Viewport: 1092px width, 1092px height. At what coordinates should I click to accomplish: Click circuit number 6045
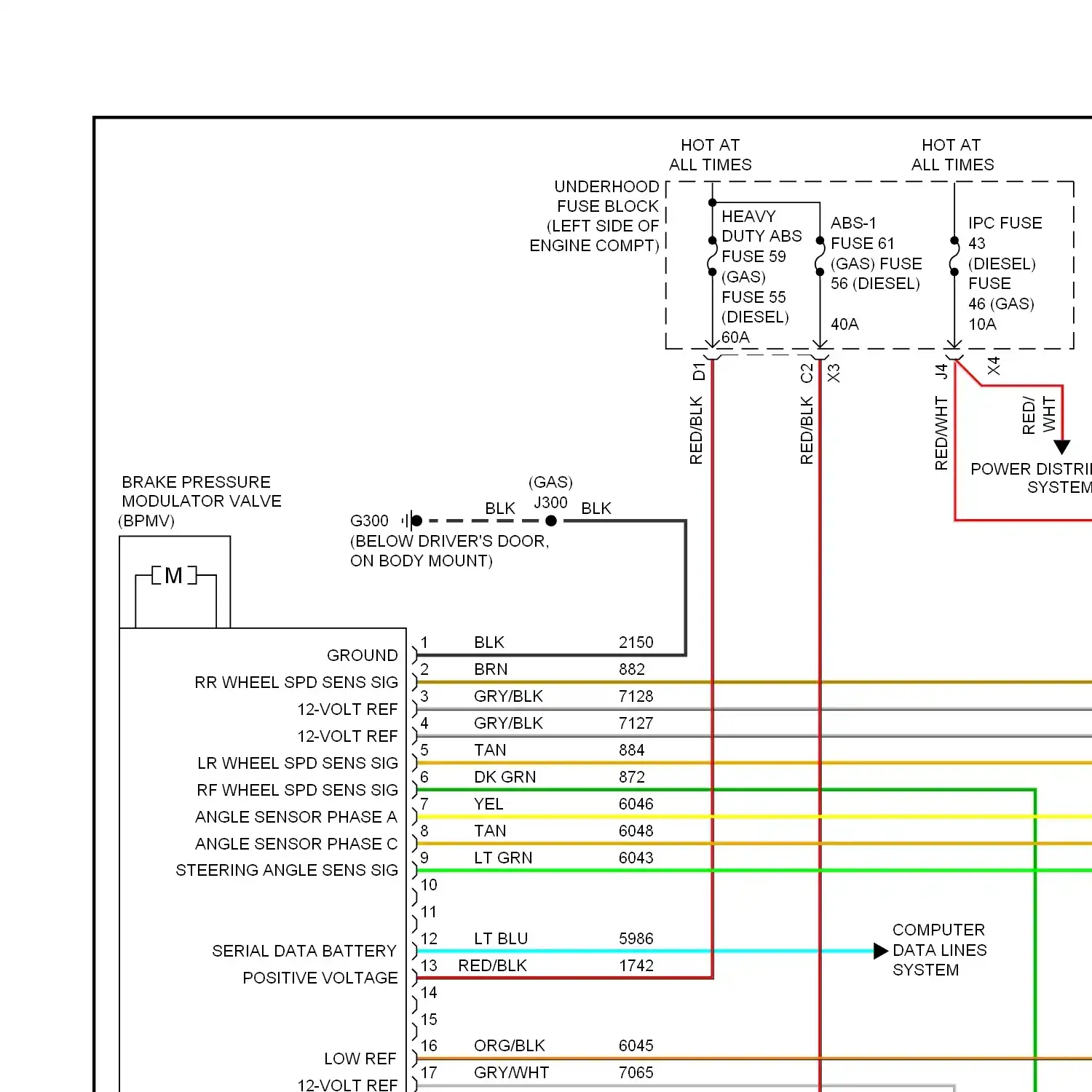pos(636,1045)
